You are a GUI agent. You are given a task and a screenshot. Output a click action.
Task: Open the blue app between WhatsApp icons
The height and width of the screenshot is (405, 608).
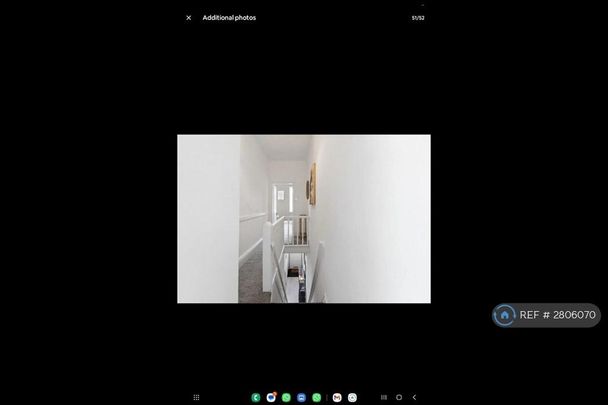(x=301, y=397)
